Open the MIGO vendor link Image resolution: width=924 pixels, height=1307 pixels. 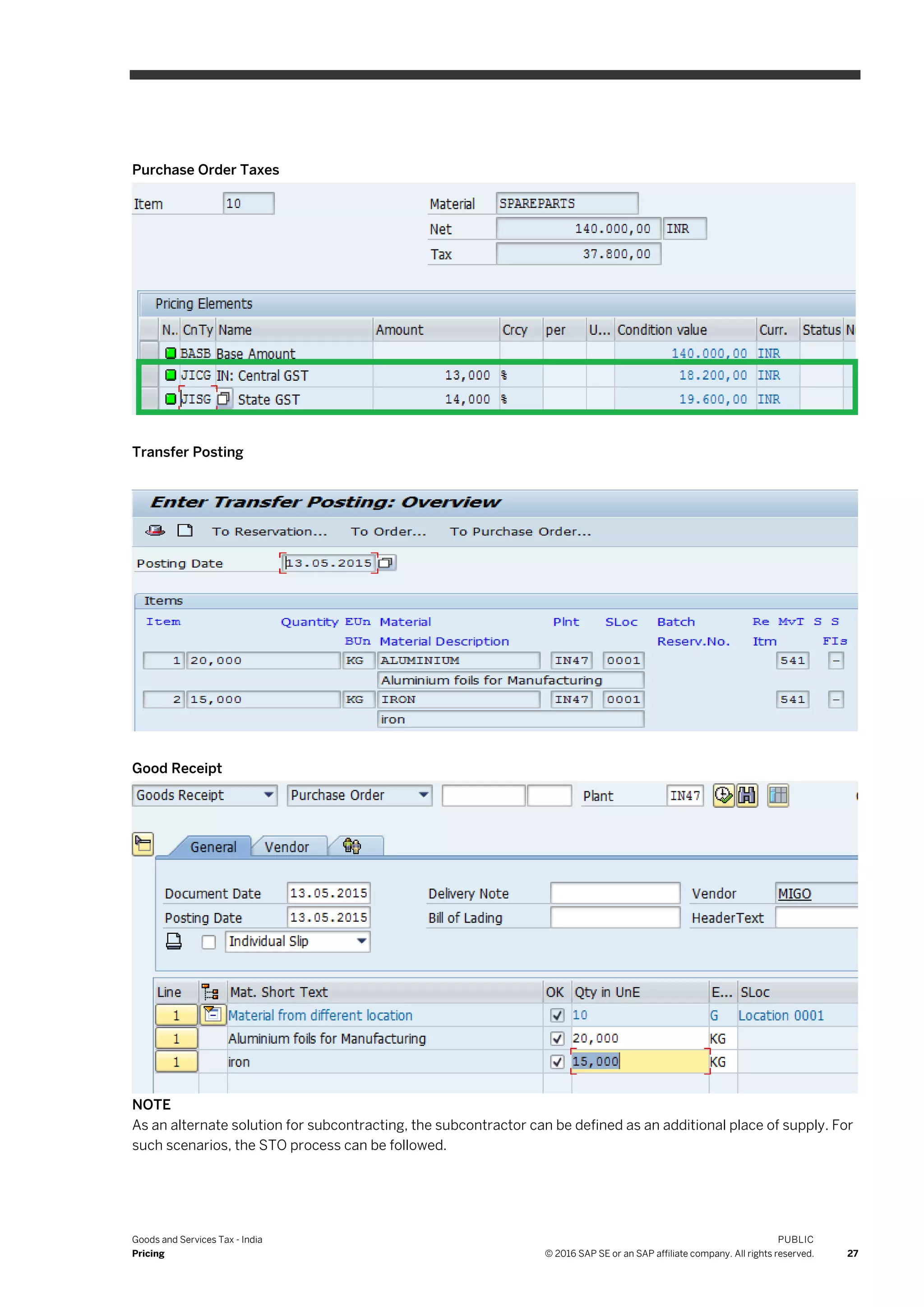[x=794, y=893]
